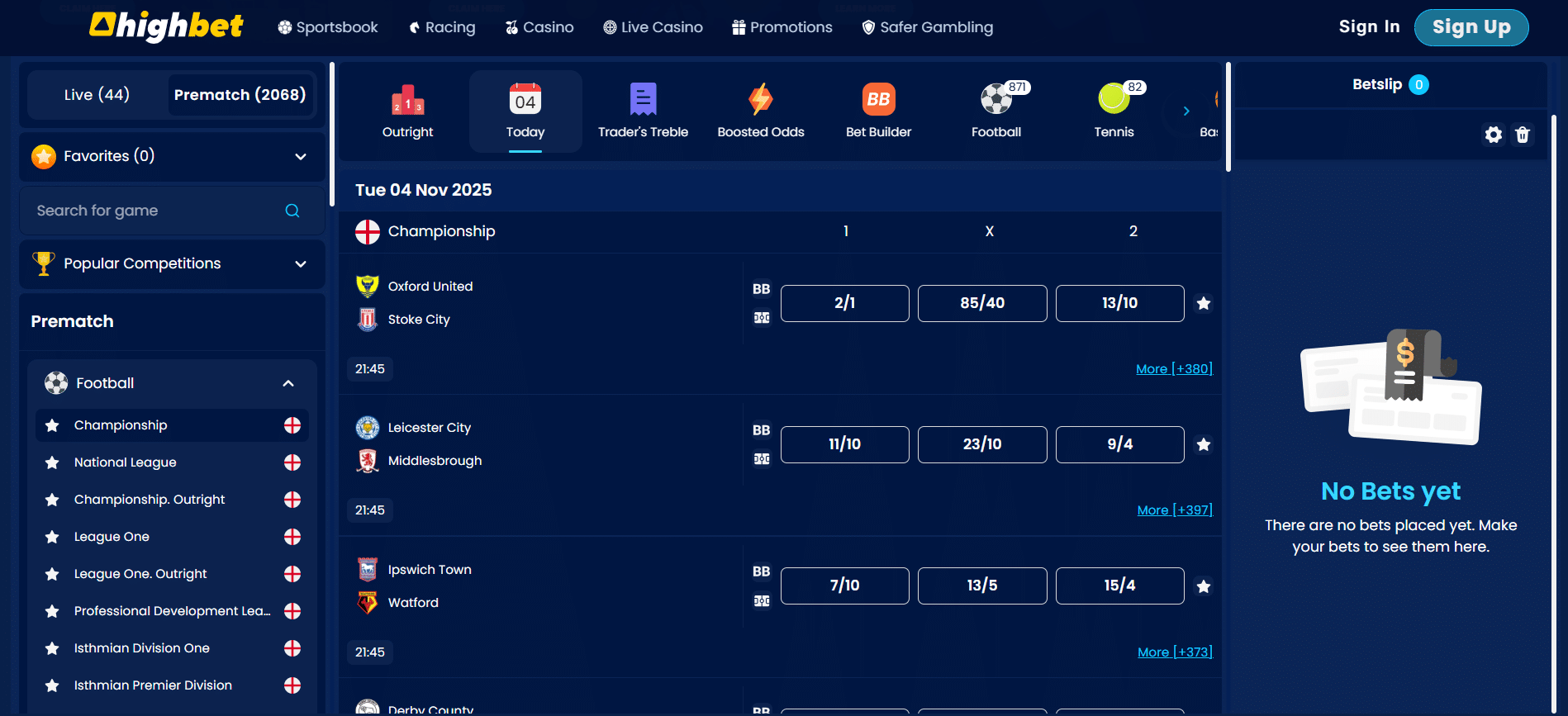Clear betslip with trash icon
Viewport: 1568px width, 716px height.
tap(1523, 135)
